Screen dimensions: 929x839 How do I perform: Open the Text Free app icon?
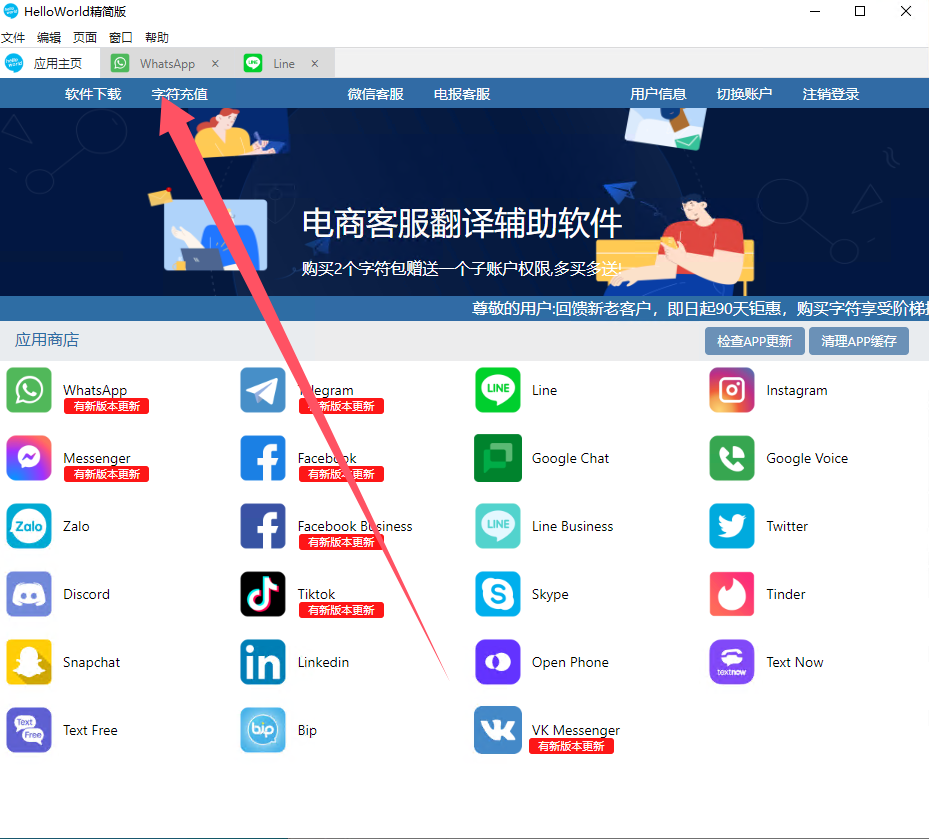pyautogui.click(x=28, y=730)
